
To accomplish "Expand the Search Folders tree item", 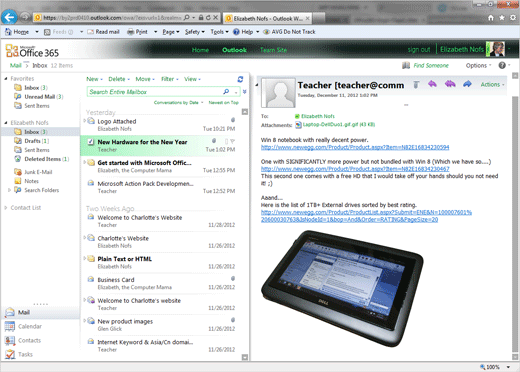I will pos(9,190).
